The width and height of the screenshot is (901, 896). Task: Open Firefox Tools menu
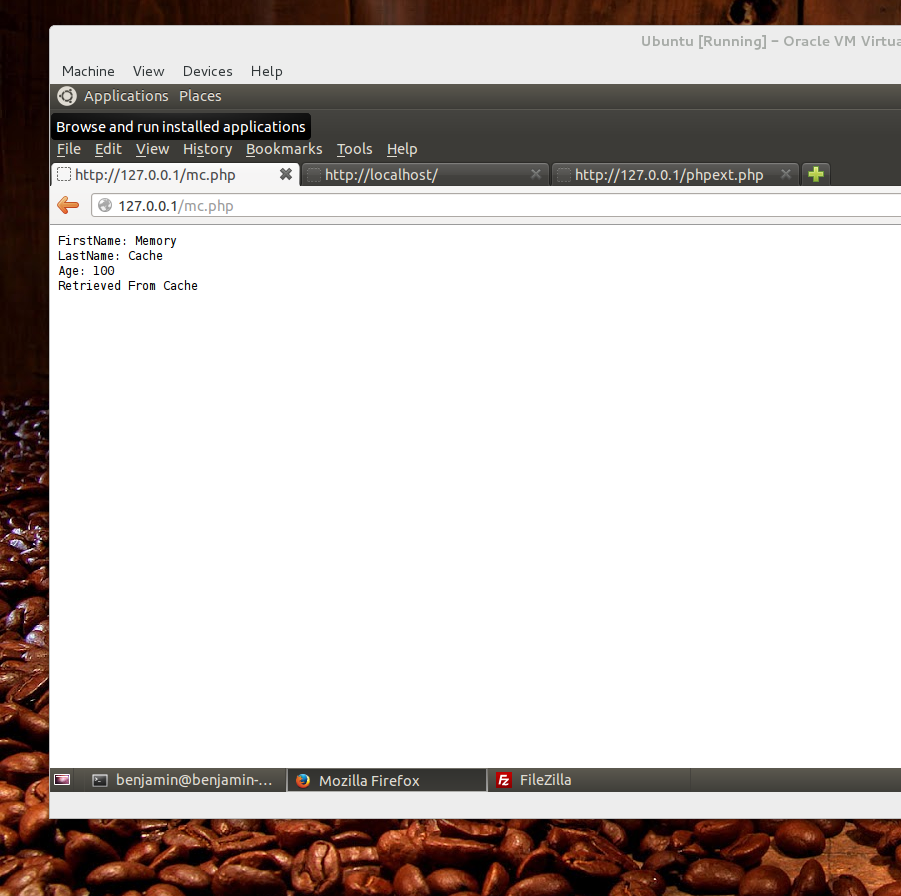[x=355, y=149]
